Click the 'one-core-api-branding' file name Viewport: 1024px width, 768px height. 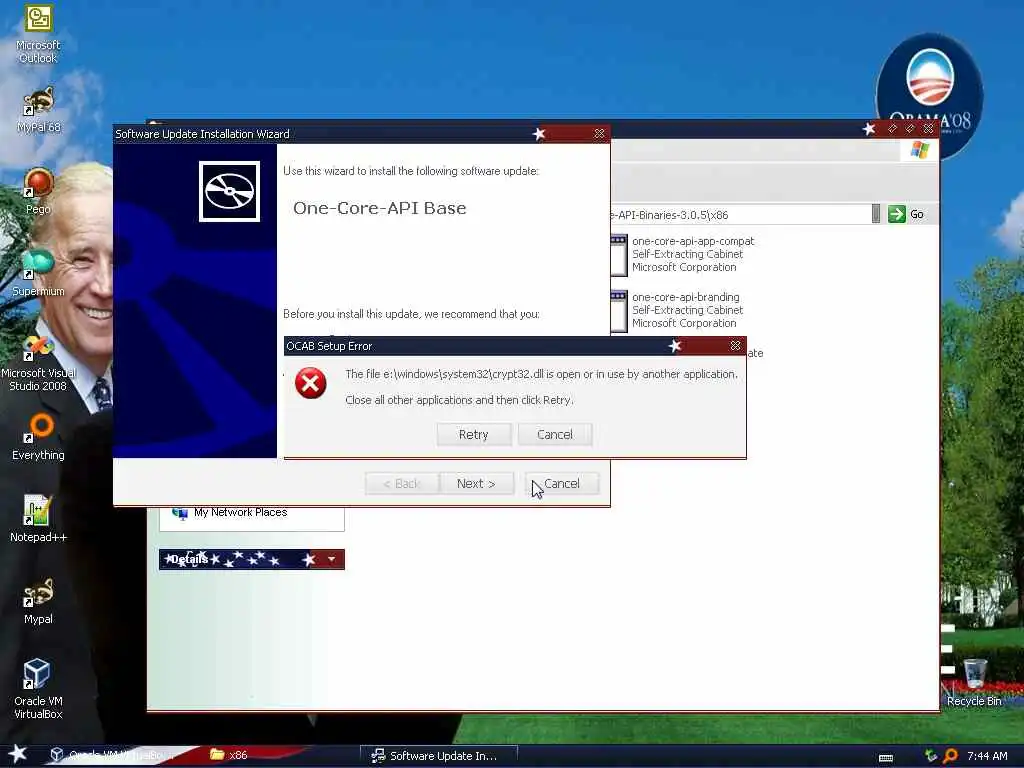point(686,297)
